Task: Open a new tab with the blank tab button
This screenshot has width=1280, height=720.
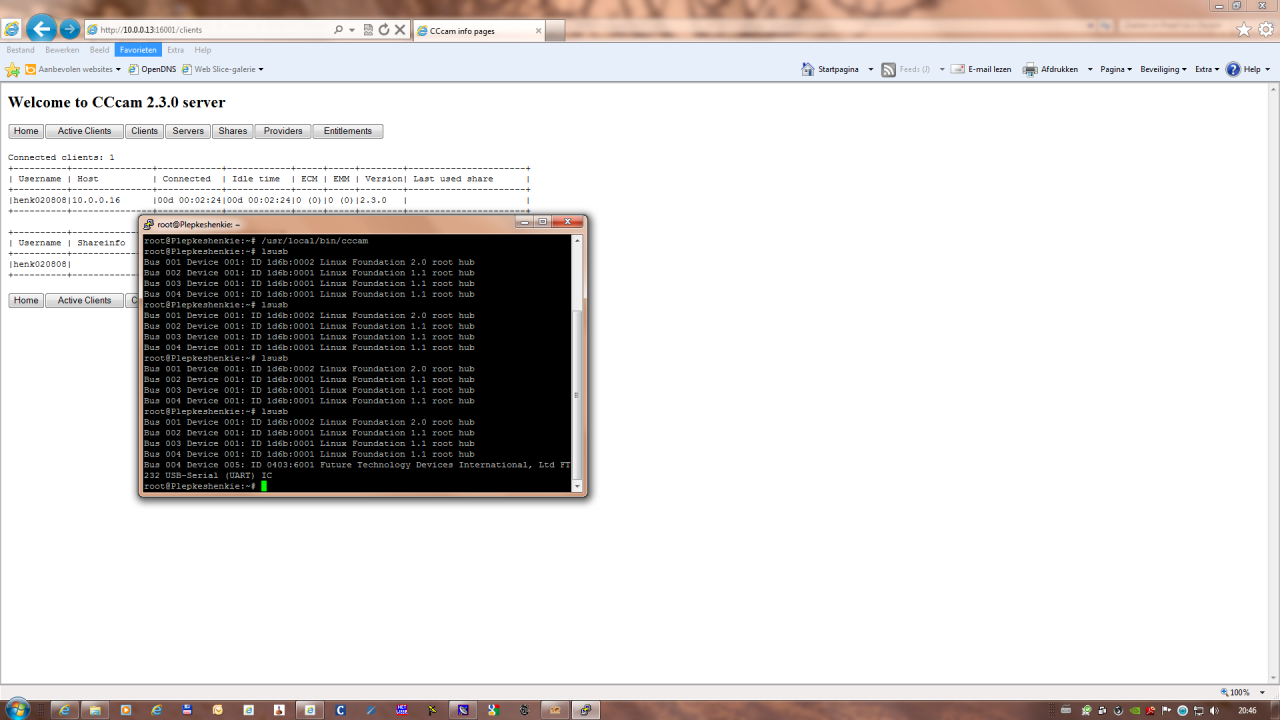Action: [x=555, y=31]
